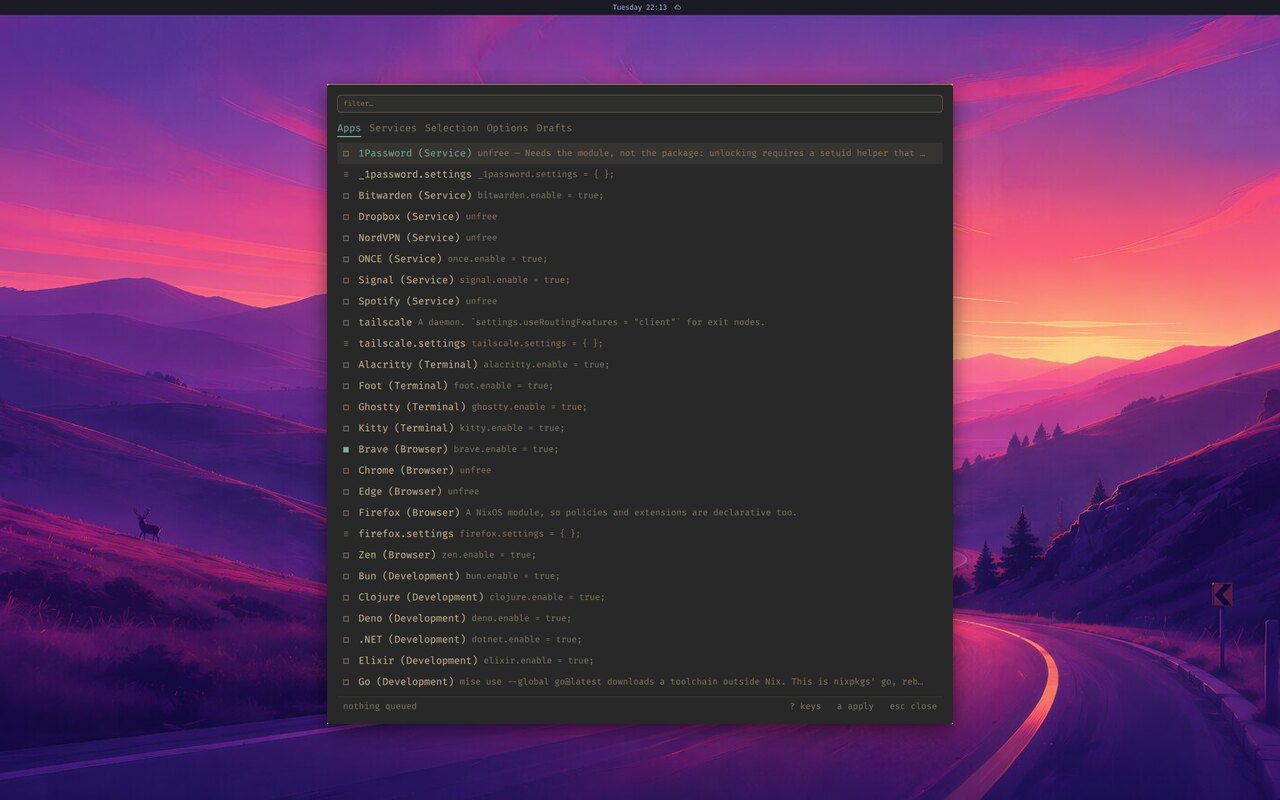
Task: Enable the Firefox (Browser) checkbox
Action: click(x=346, y=513)
